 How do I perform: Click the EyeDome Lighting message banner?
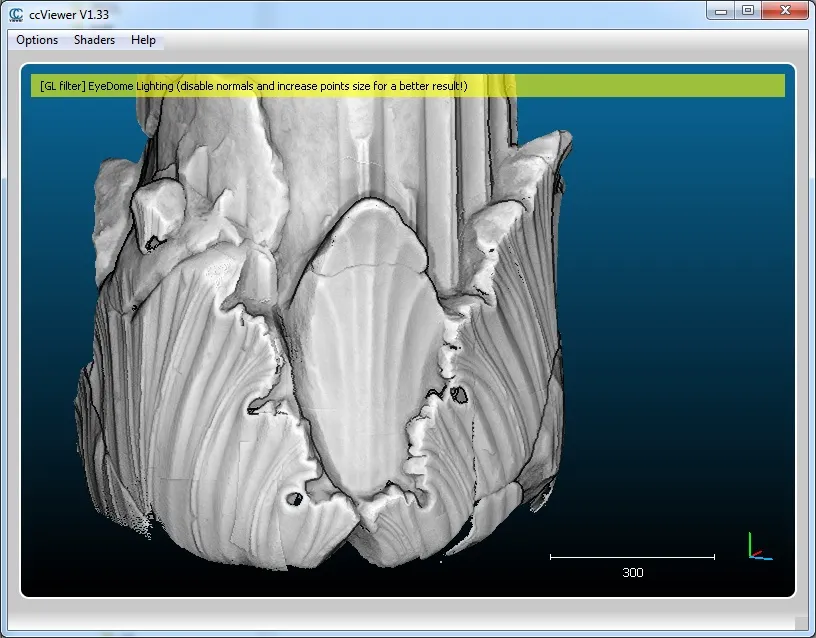[x=407, y=86]
